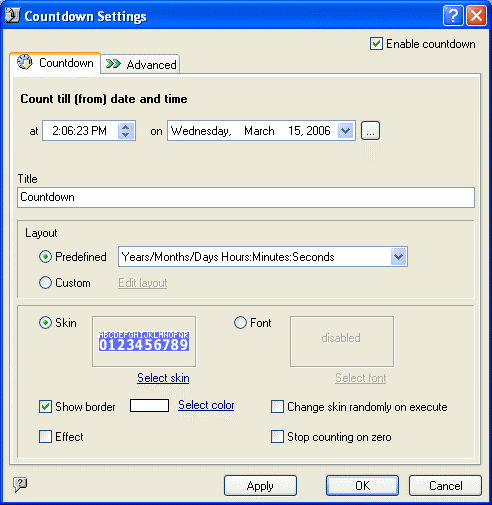Select the Font radio button
This screenshot has width=492, height=505.
point(240,323)
